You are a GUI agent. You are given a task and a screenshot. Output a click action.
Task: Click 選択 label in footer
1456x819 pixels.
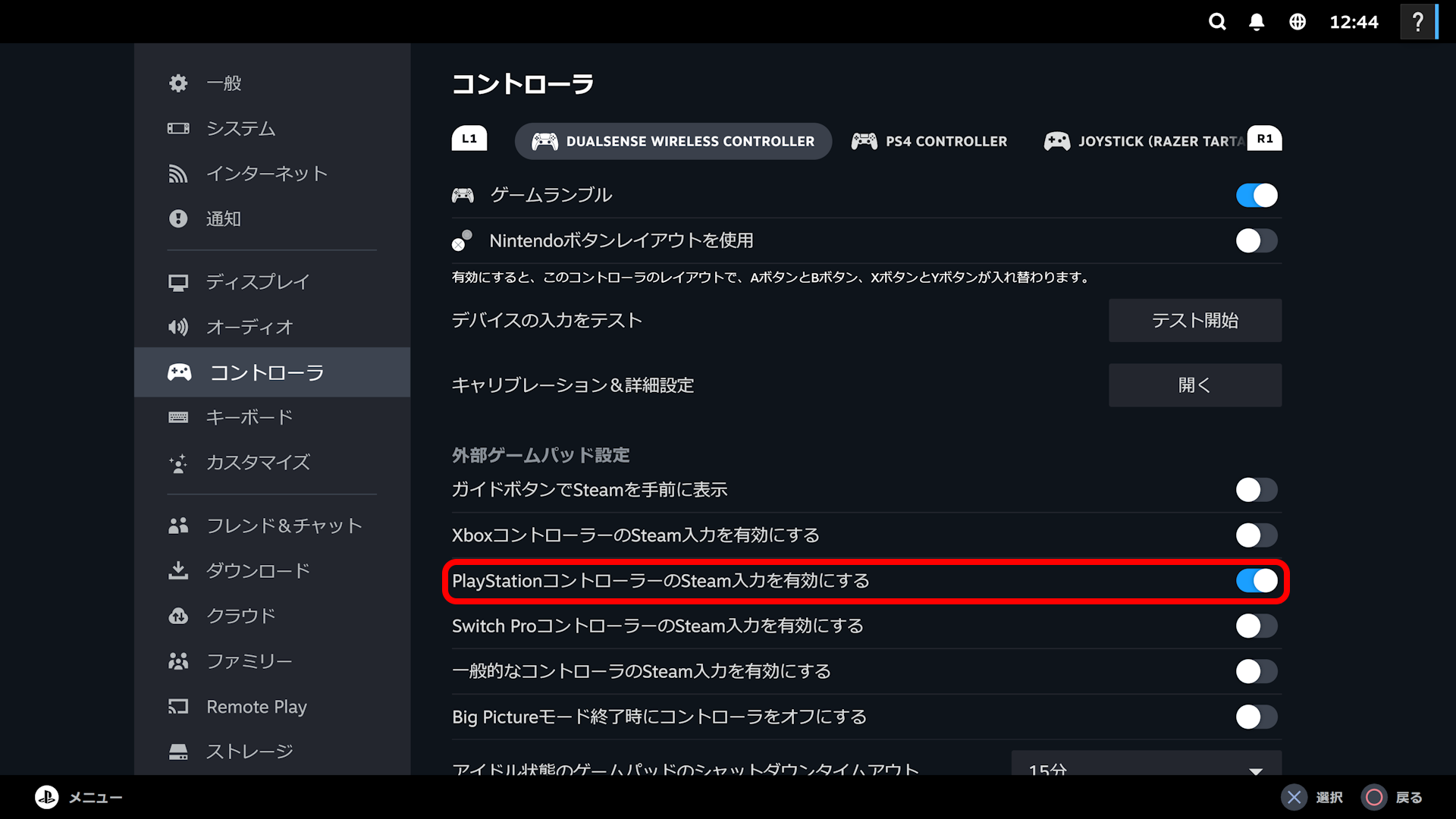tap(1329, 798)
